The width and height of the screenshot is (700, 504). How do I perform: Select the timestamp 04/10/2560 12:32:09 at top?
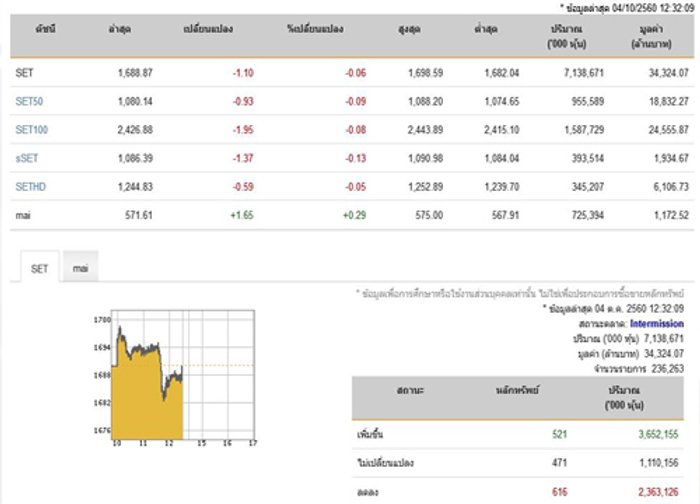click(x=653, y=8)
